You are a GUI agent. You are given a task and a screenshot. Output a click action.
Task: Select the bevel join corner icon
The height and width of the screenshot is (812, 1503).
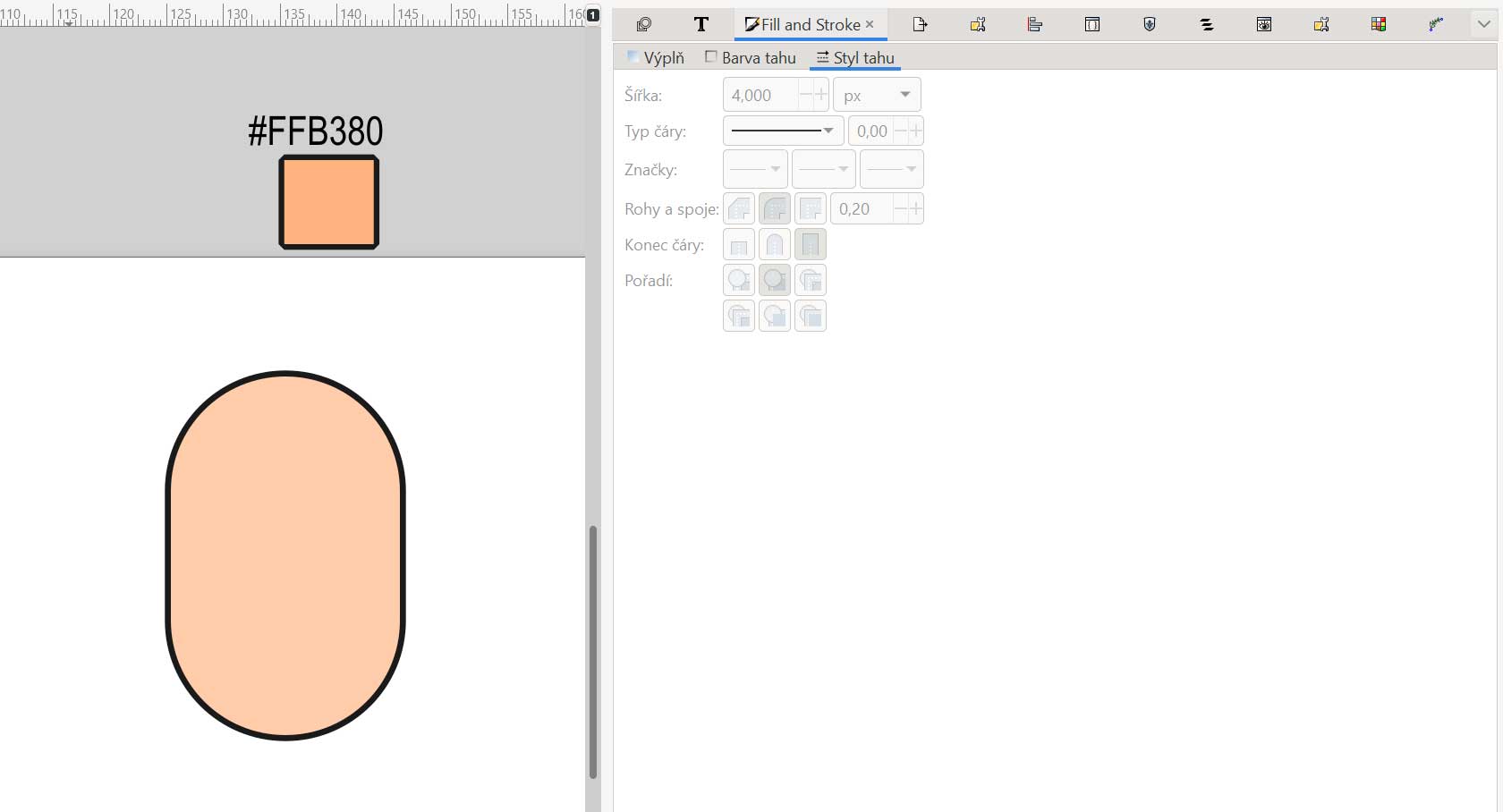(x=739, y=209)
